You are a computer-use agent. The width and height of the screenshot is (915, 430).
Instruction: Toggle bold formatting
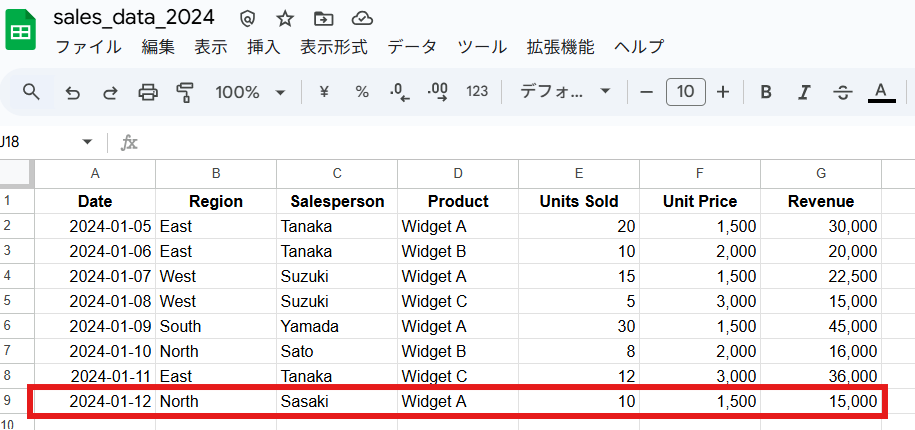(766, 92)
